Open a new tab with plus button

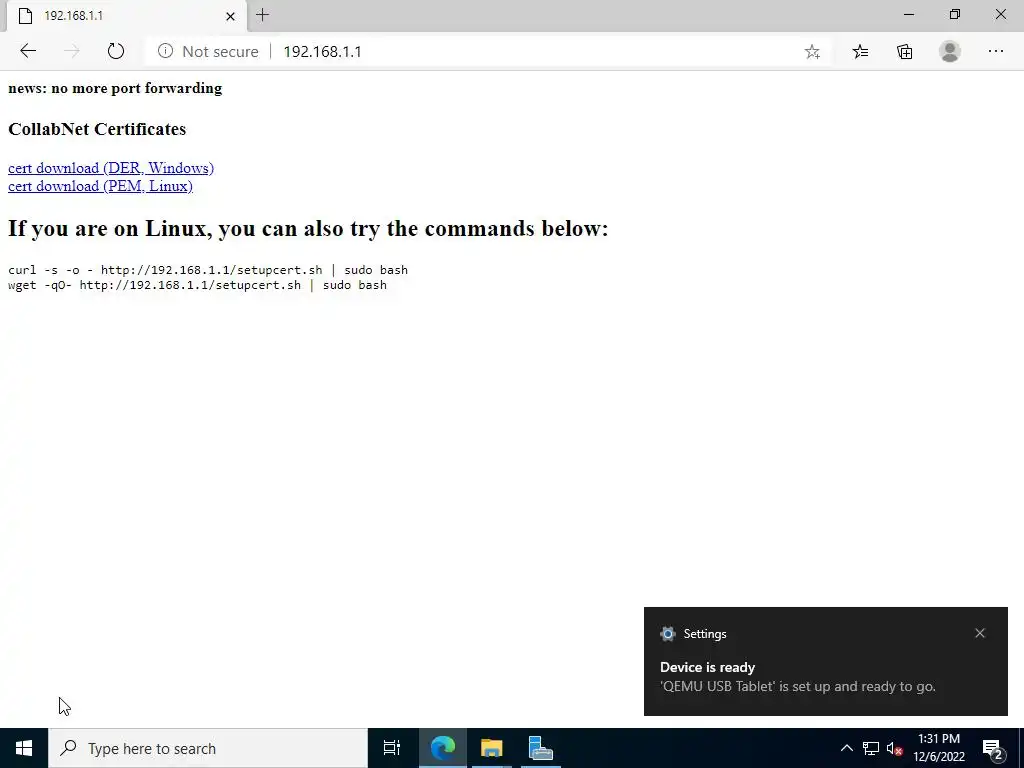(x=263, y=15)
